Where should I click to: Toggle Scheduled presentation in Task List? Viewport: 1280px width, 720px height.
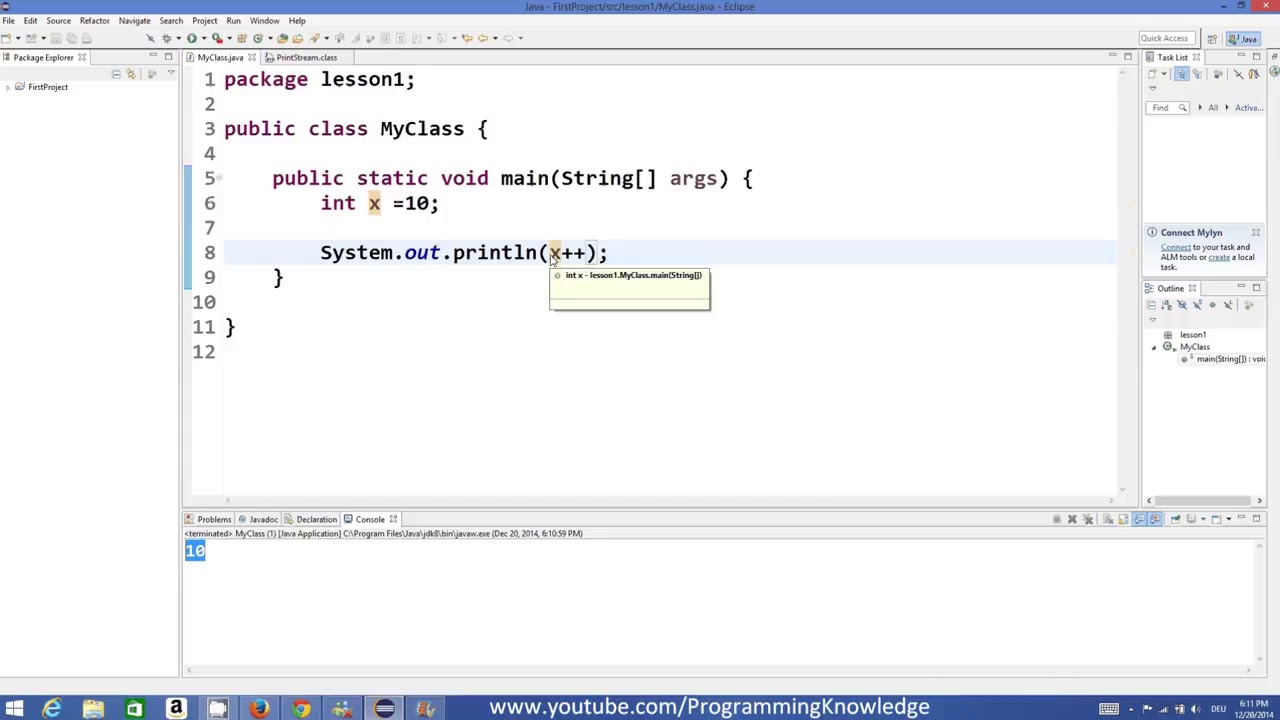tap(1197, 73)
